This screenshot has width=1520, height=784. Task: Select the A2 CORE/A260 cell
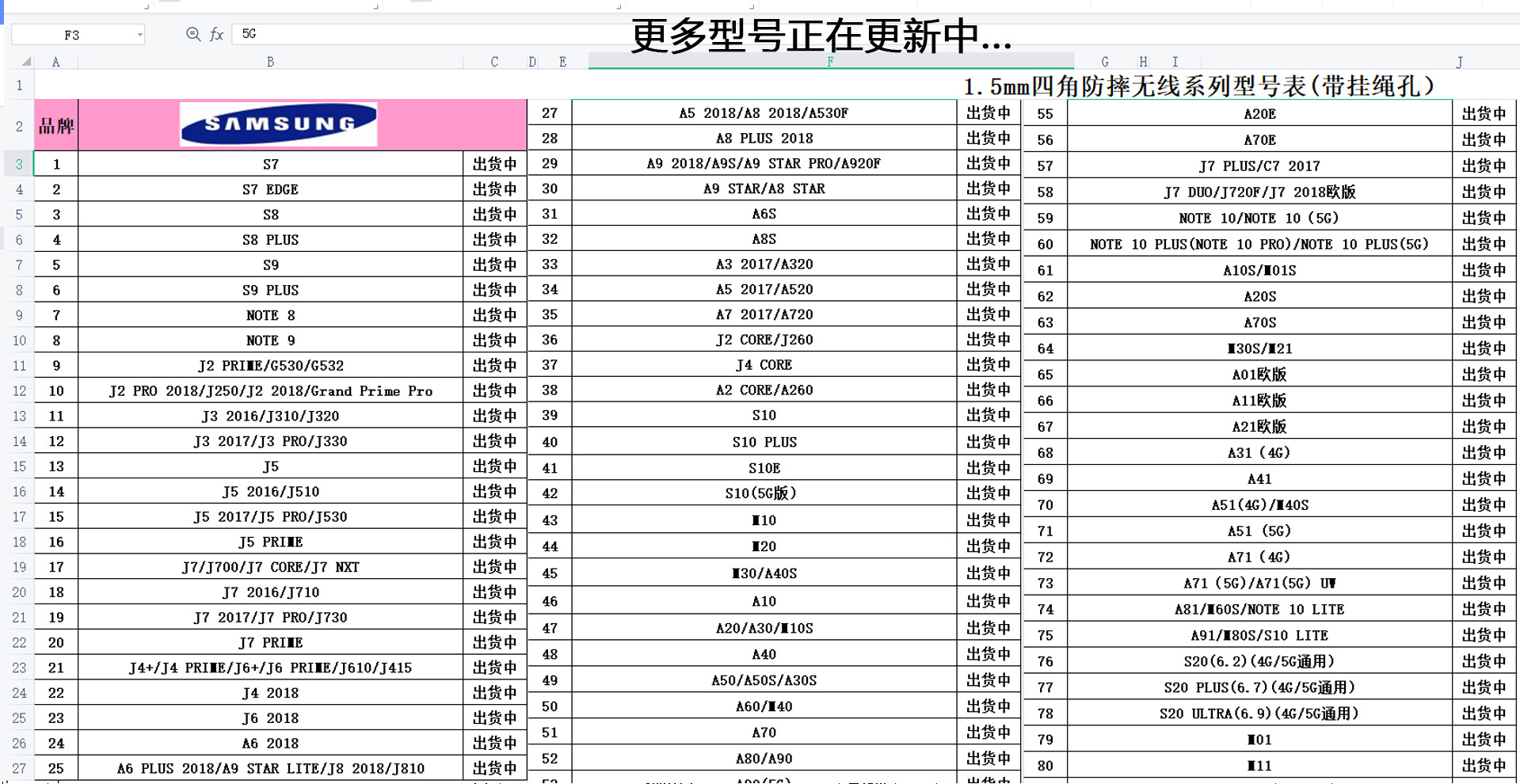tap(764, 390)
